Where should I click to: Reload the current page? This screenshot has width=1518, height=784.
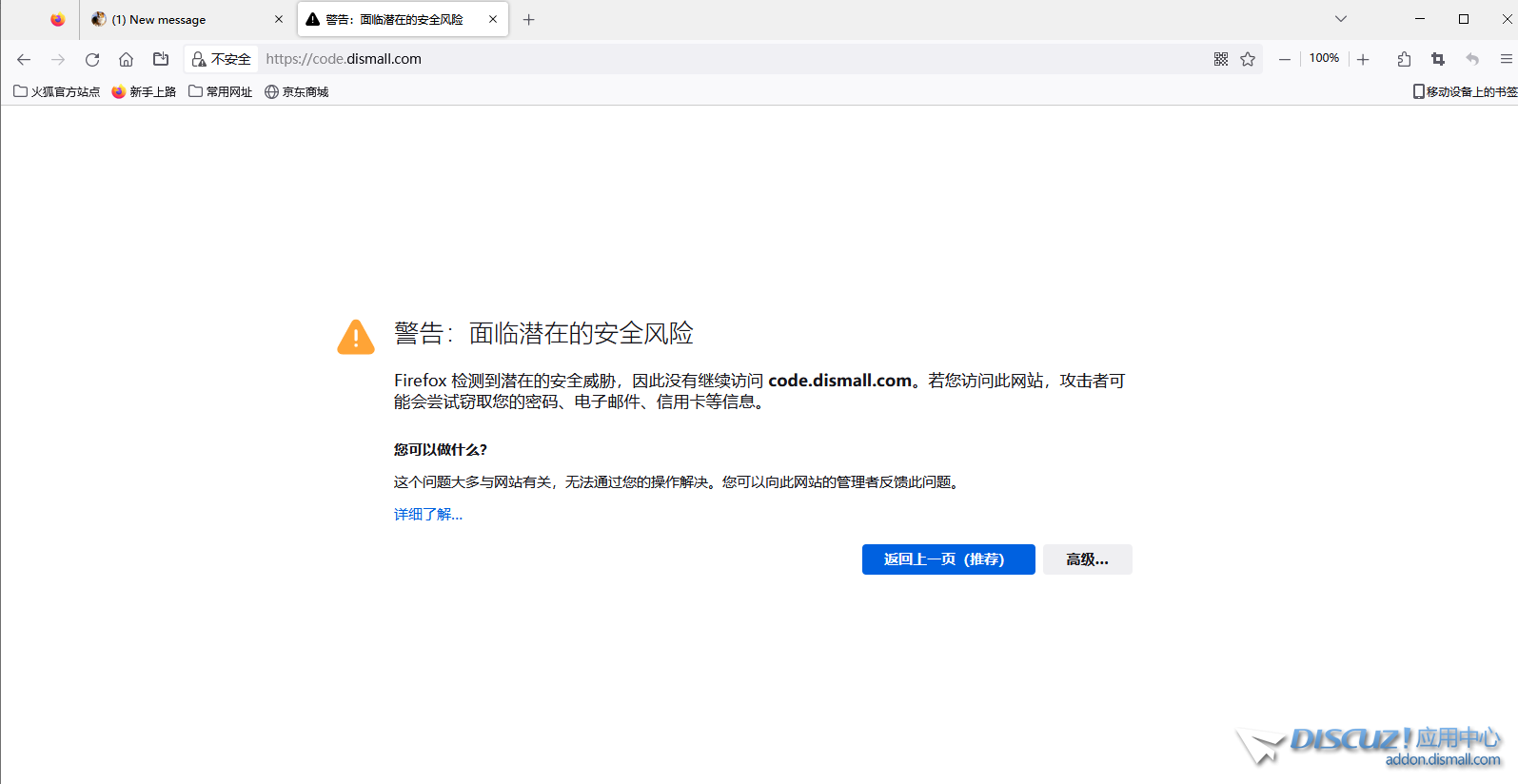pyautogui.click(x=92, y=59)
